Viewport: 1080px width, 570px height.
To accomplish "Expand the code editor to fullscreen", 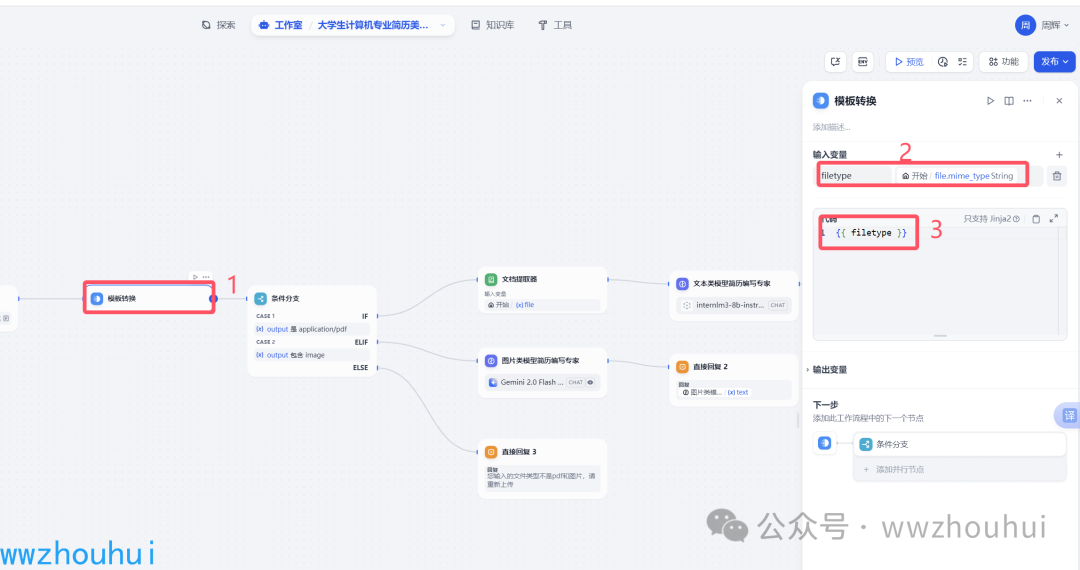I will click(1053, 219).
